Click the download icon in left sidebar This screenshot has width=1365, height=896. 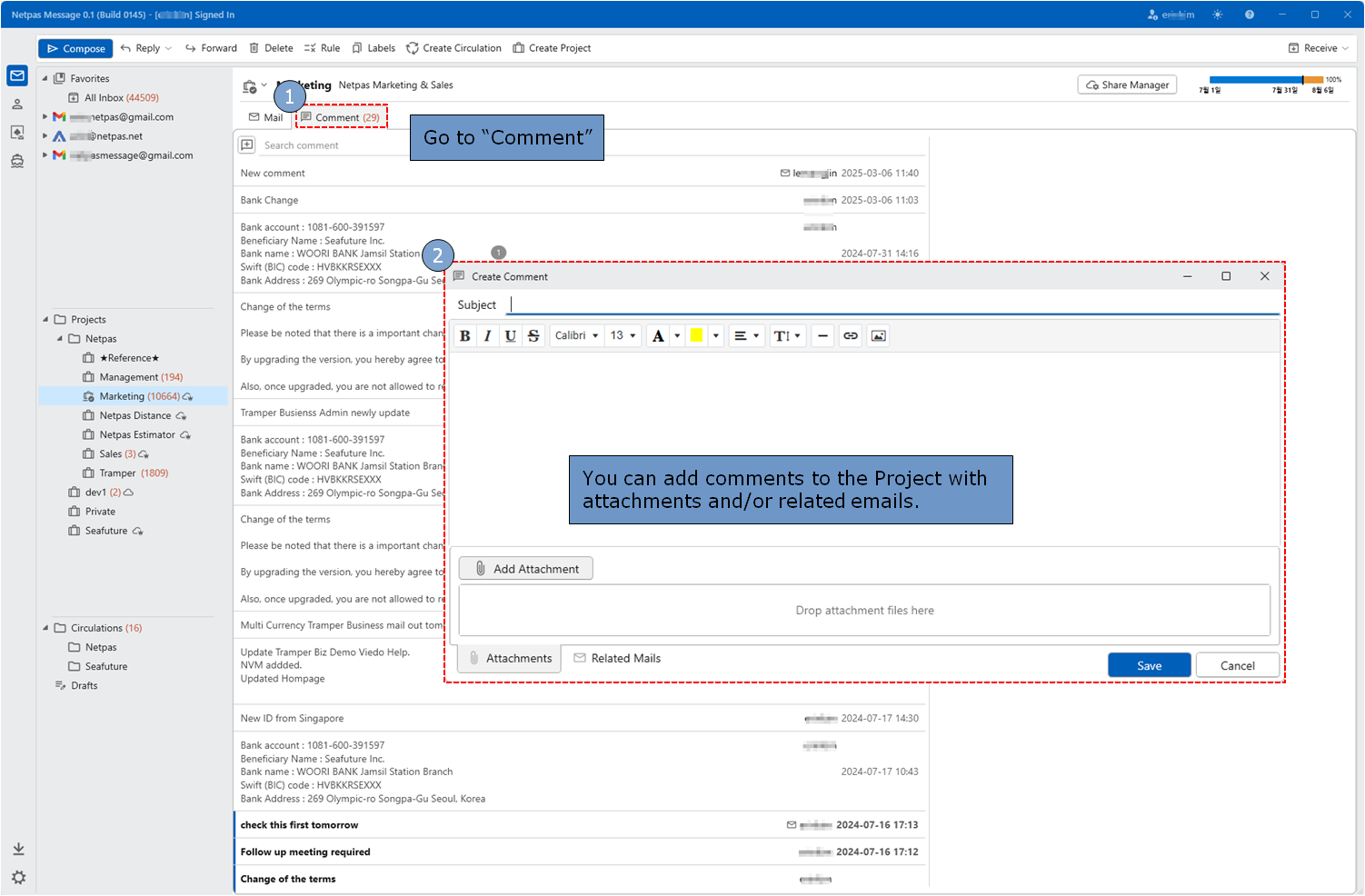point(18,849)
